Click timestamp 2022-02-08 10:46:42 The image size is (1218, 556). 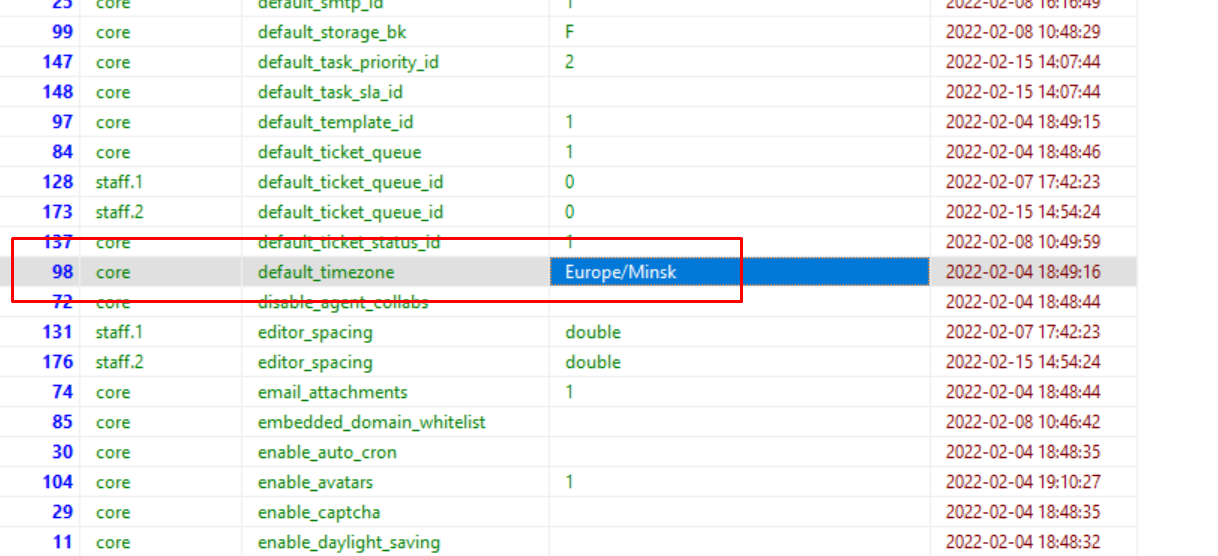1023,422
